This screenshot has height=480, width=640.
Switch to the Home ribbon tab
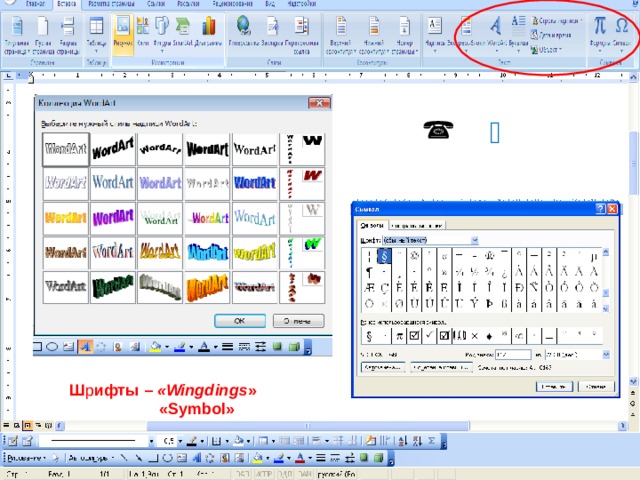(x=35, y=4)
